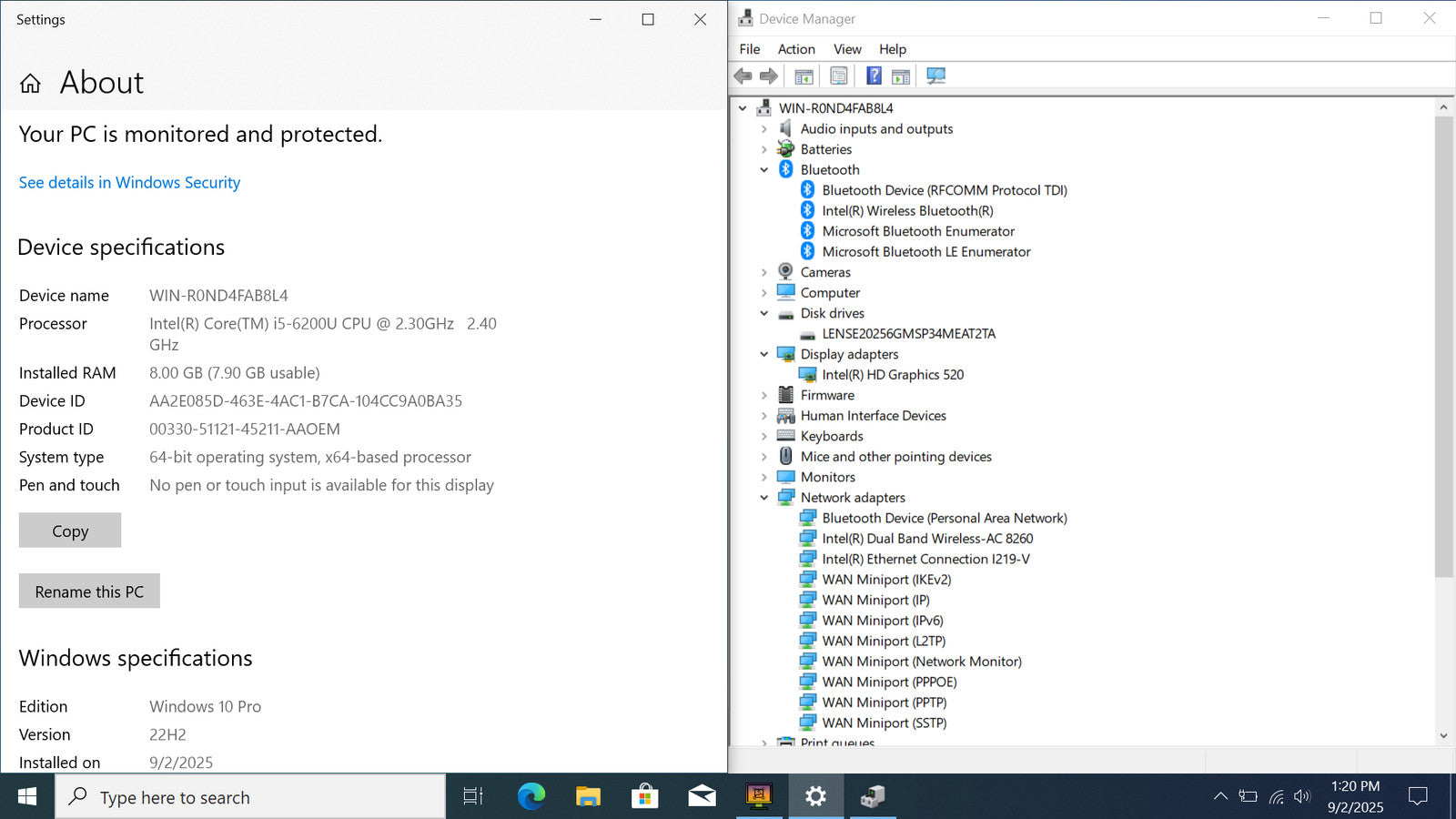Click the Properties icon in Device Manager toolbar
Screen dimensions: 1456x819
coord(839,76)
